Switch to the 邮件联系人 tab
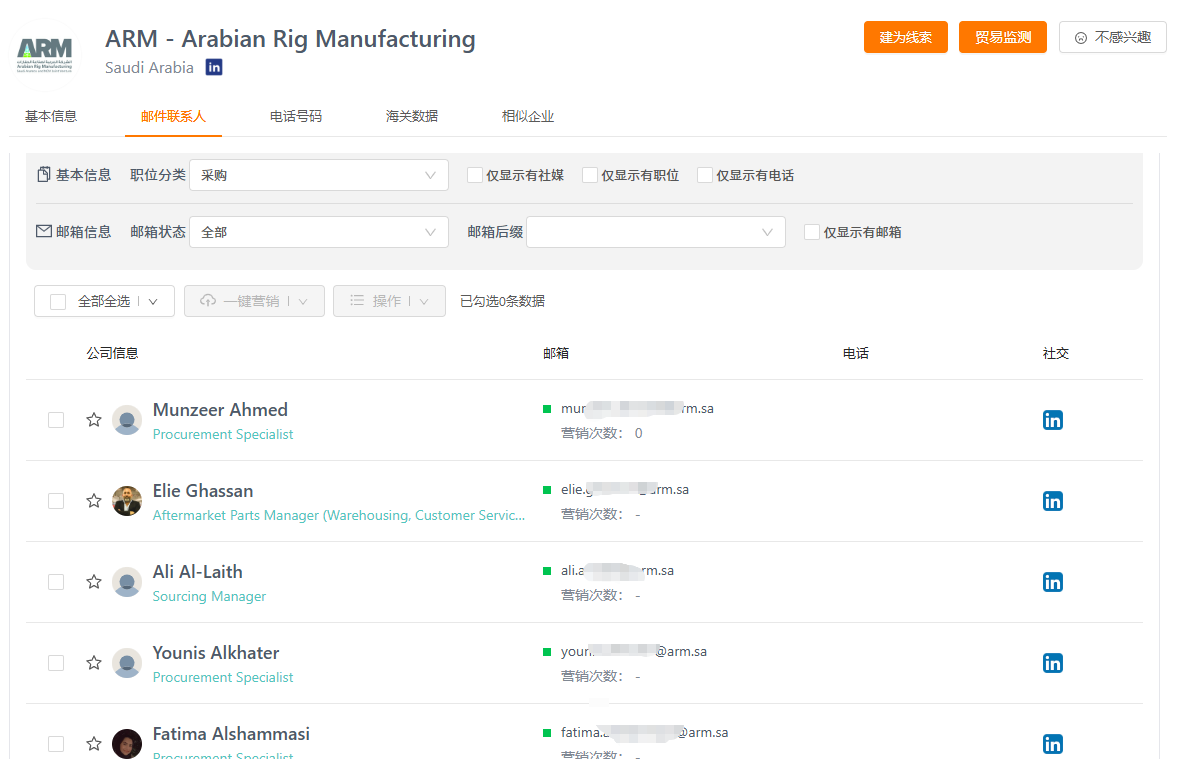The image size is (1181, 759). (173, 116)
